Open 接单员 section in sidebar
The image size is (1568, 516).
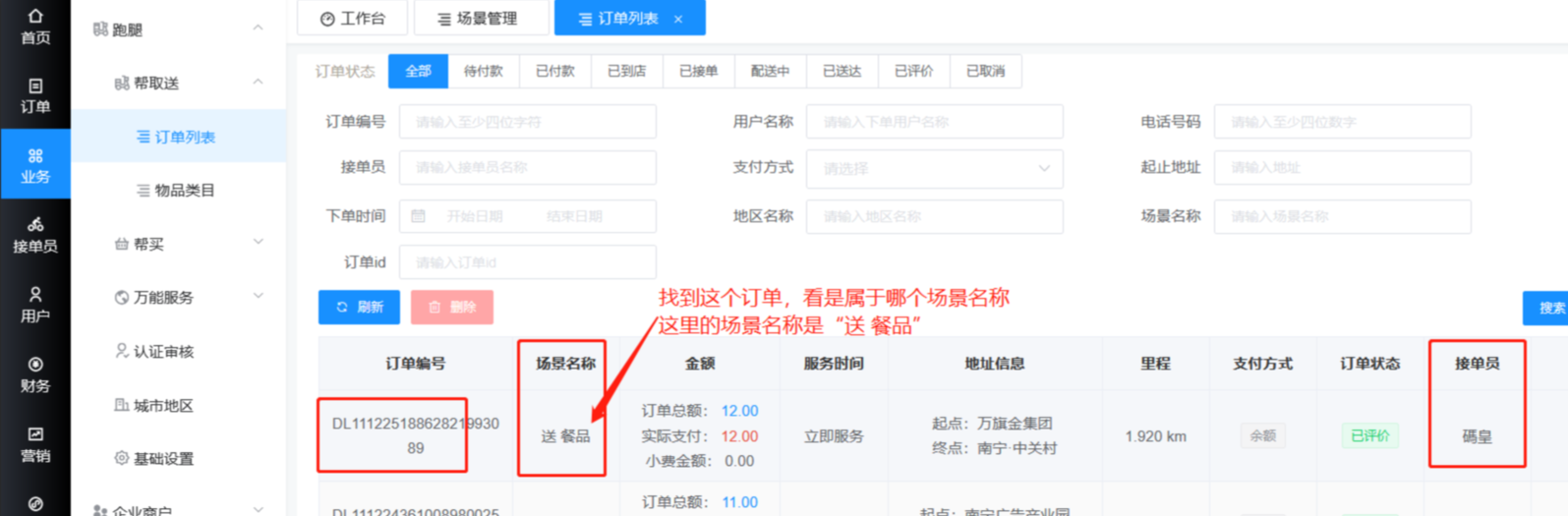click(35, 235)
